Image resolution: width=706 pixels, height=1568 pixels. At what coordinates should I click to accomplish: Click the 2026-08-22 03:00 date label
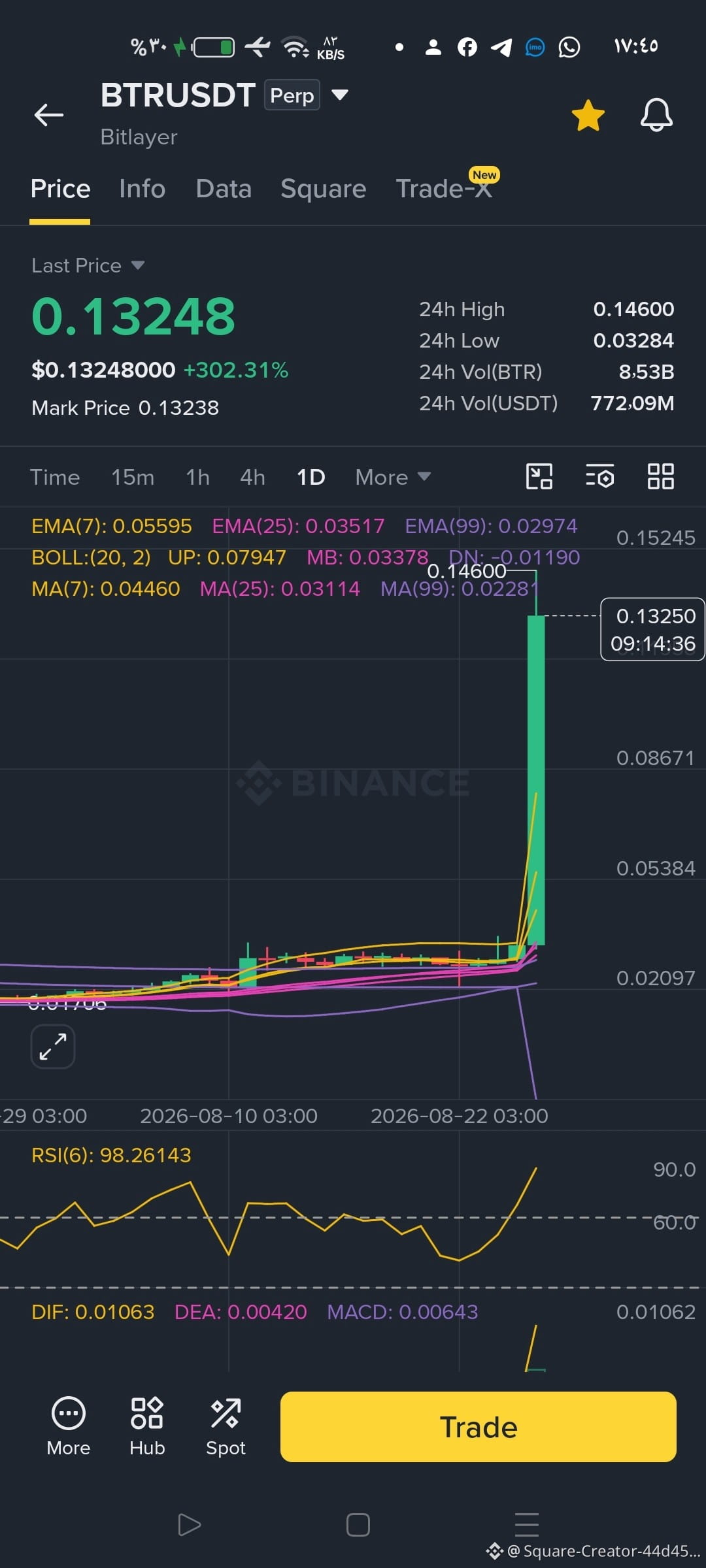[460, 1116]
